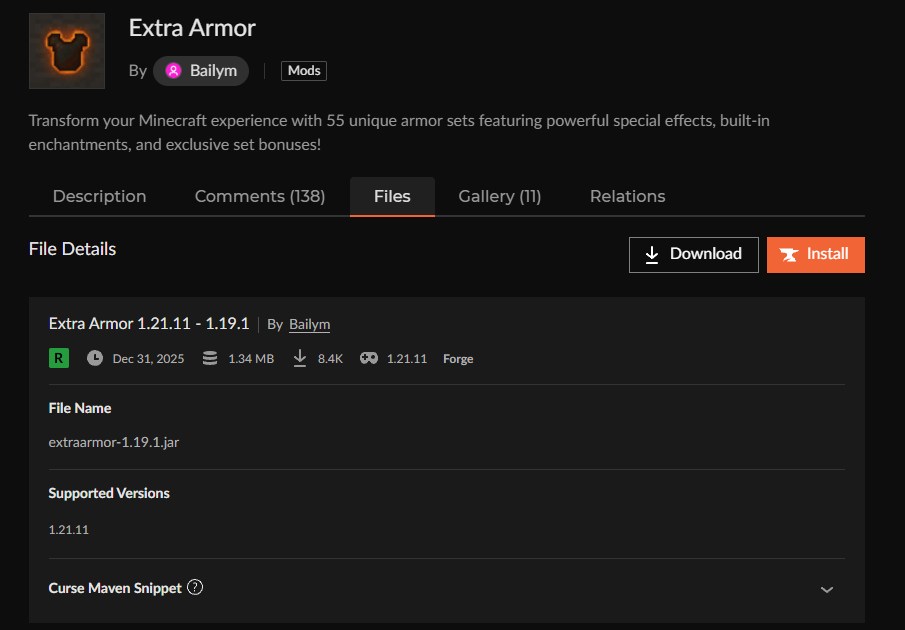Click the Extra Armor 1.21.11 - 1.19.1 file title
Viewport: 905px width, 630px height.
click(150, 324)
